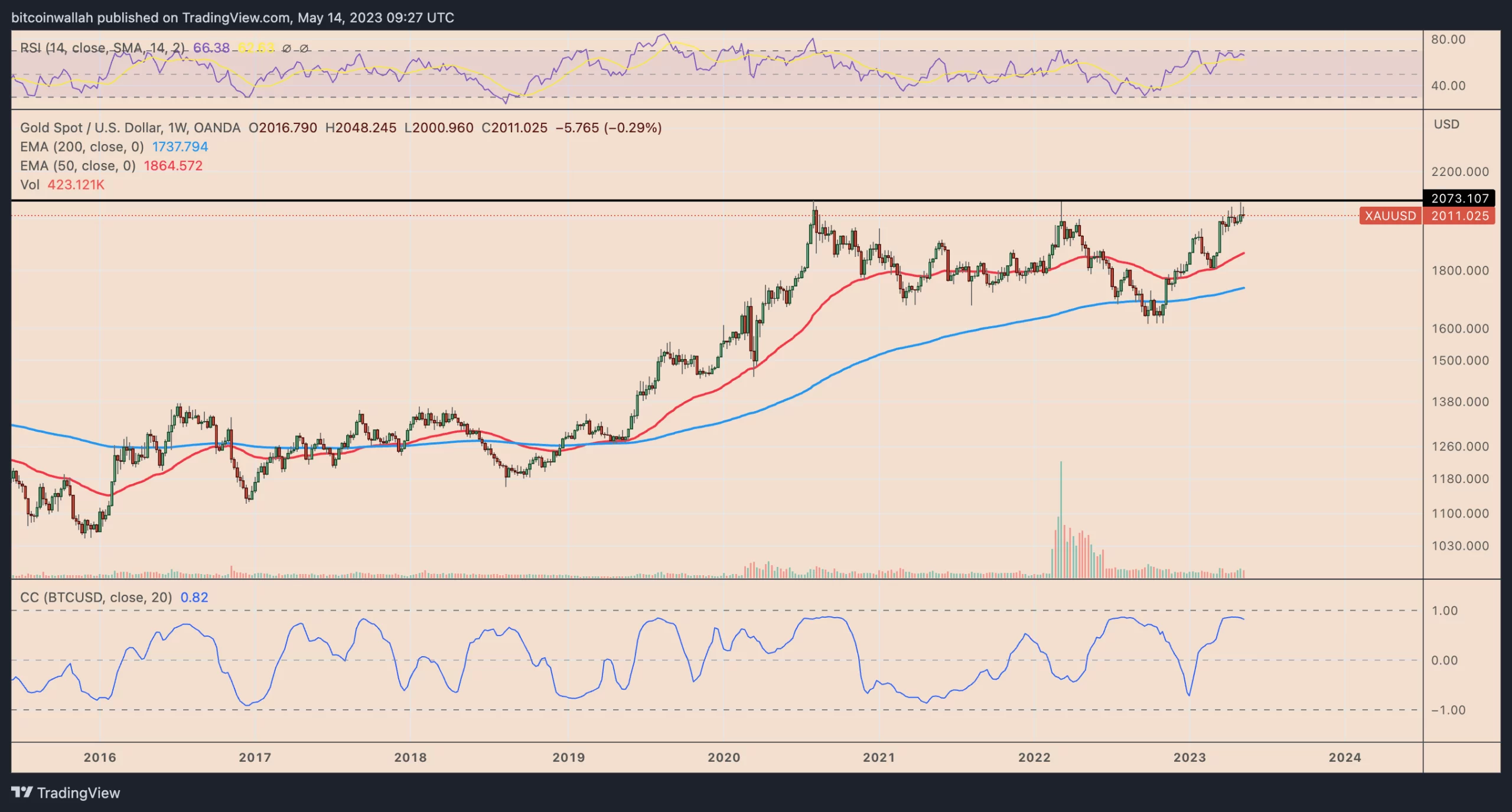Select the 2024 label on time axis
The height and width of the screenshot is (812, 1512).
pos(1344,757)
